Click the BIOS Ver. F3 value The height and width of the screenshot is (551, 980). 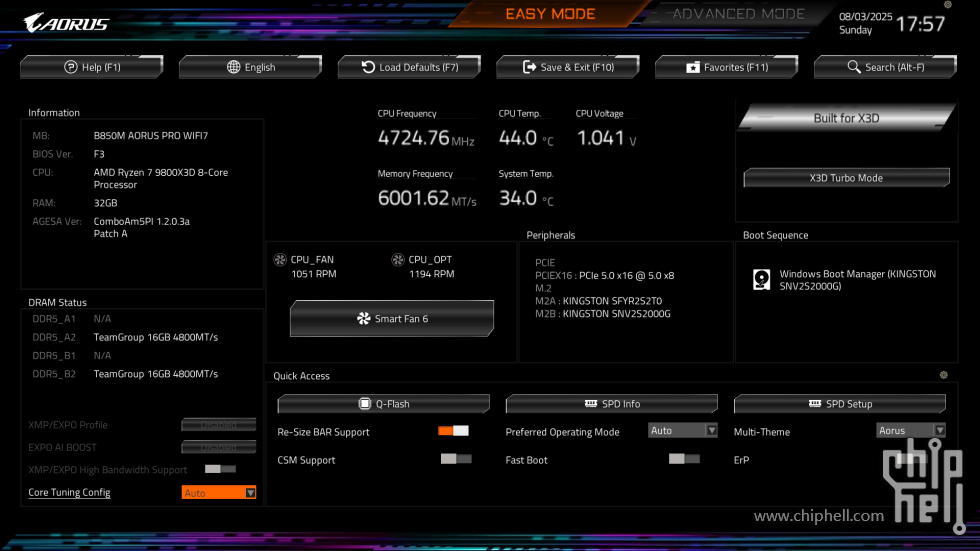click(x=99, y=154)
